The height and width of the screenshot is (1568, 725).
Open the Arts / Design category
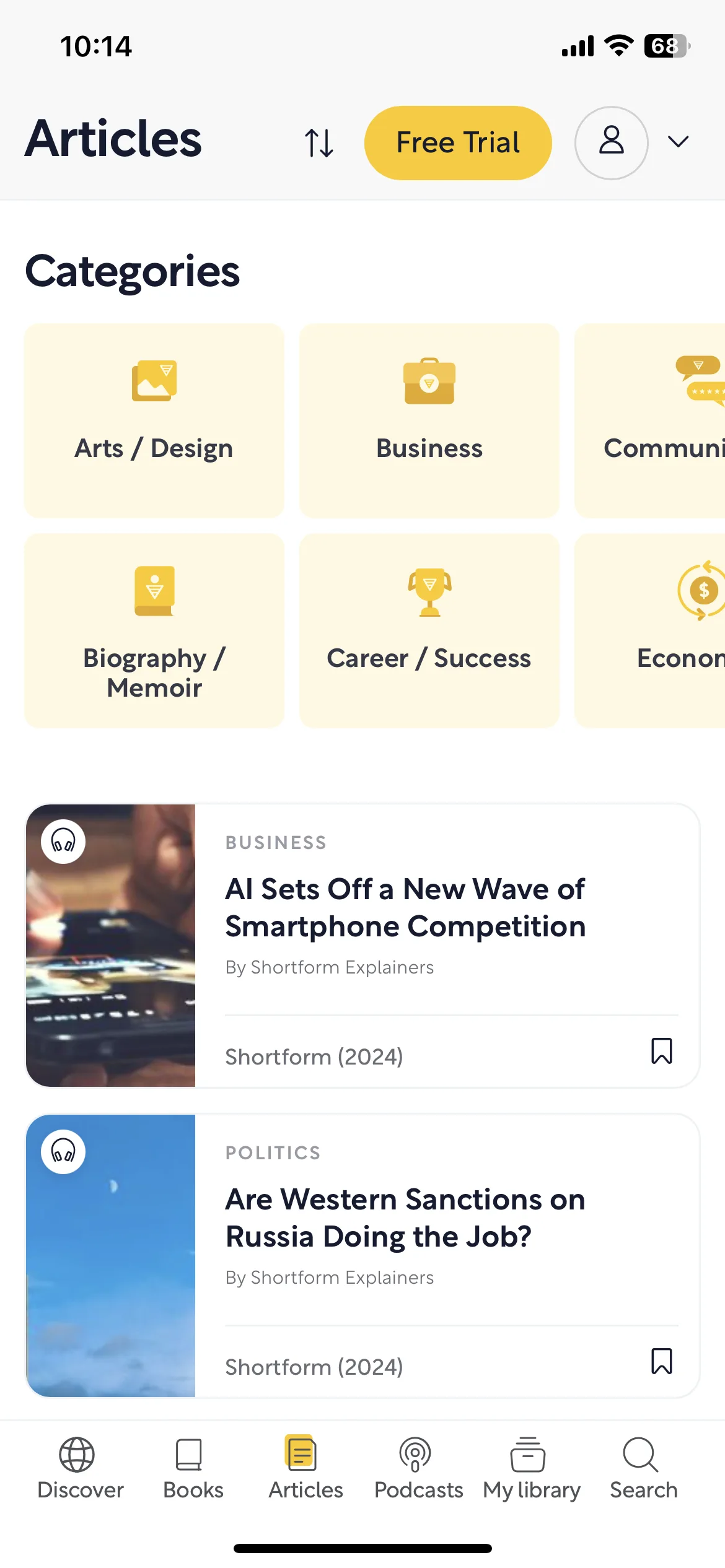tap(154, 420)
